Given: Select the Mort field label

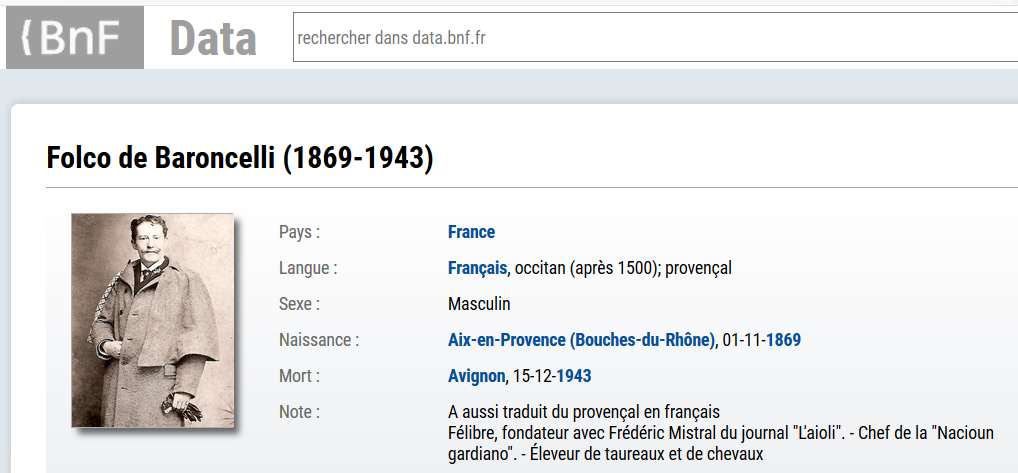Looking at the screenshot, I should point(299,376).
